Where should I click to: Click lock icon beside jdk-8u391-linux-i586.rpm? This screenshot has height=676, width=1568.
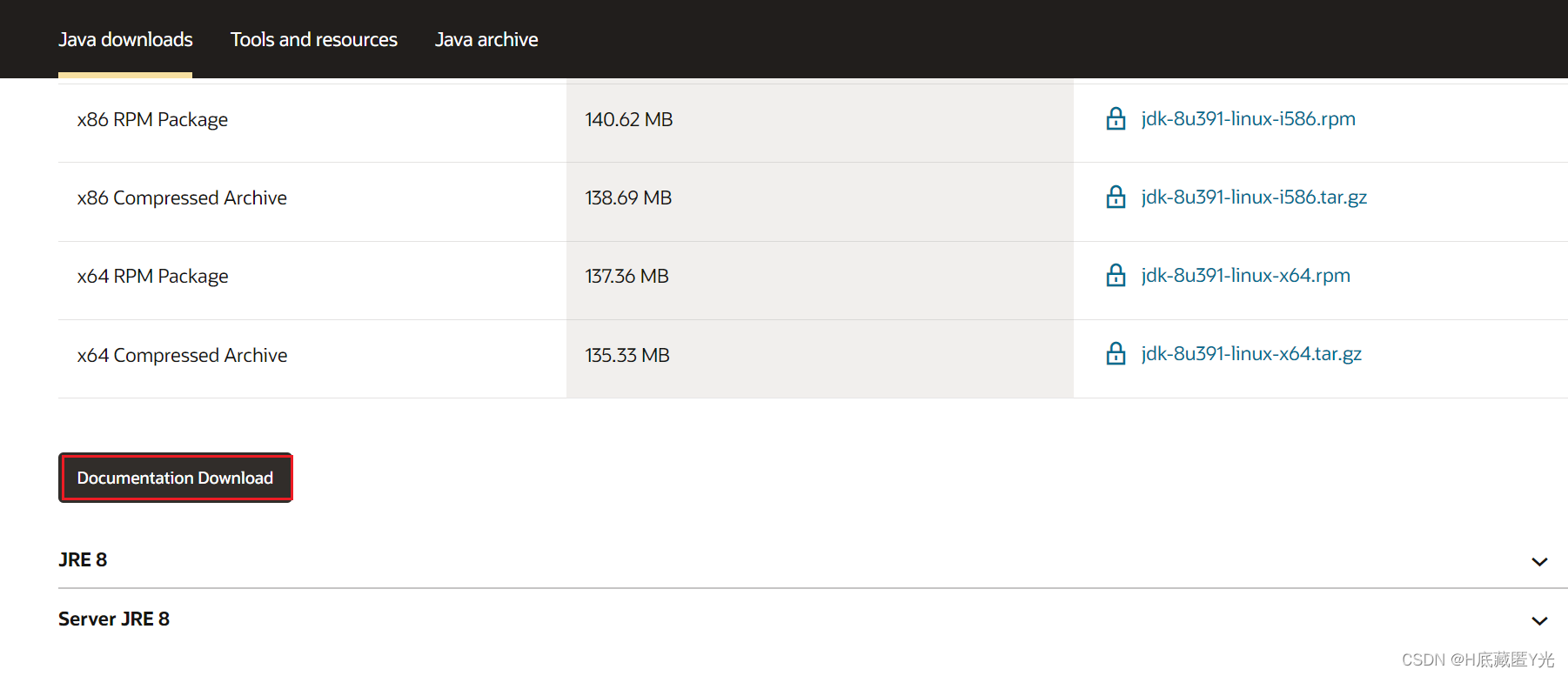[1116, 118]
